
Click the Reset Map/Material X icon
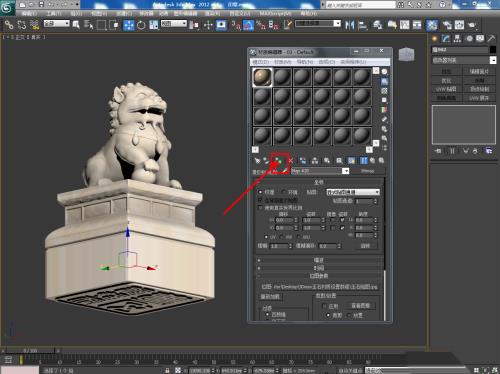pyautogui.click(x=291, y=161)
